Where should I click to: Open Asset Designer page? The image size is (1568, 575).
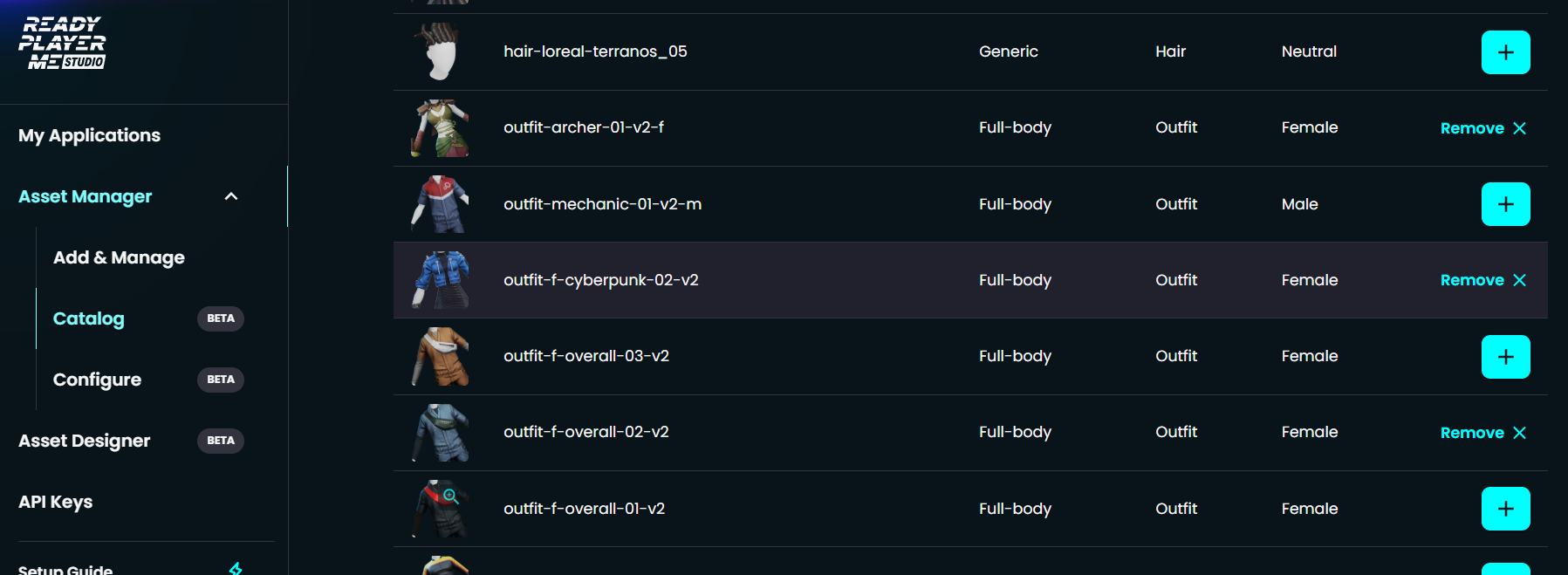(x=85, y=441)
